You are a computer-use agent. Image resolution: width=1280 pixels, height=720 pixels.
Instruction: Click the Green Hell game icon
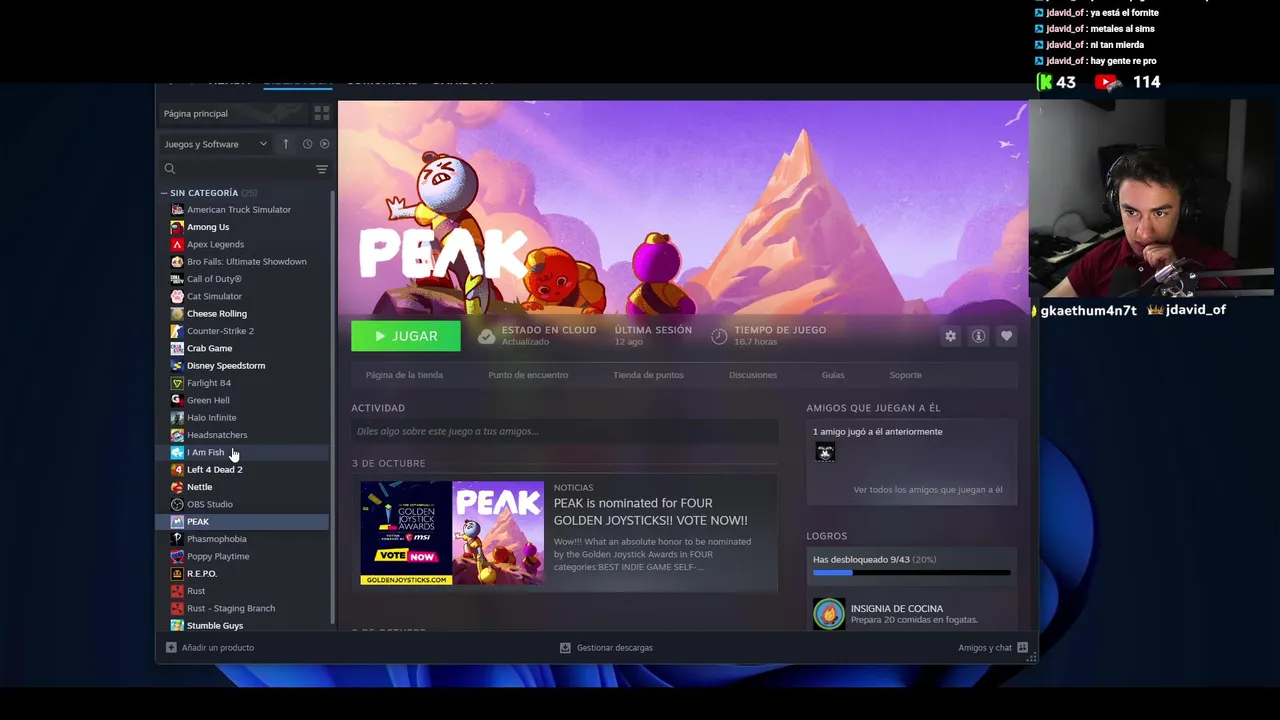(x=177, y=400)
